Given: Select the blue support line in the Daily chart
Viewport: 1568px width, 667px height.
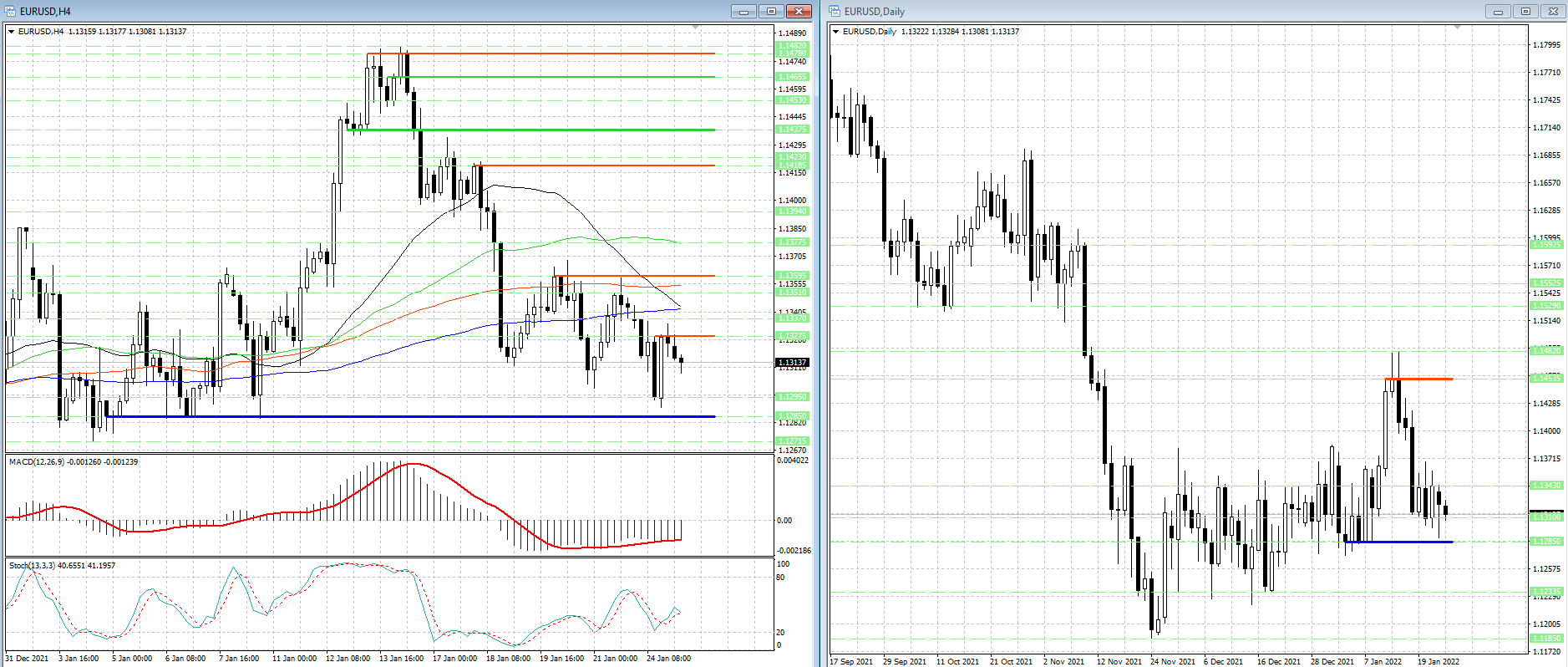Looking at the screenshot, I should tap(1398, 542).
